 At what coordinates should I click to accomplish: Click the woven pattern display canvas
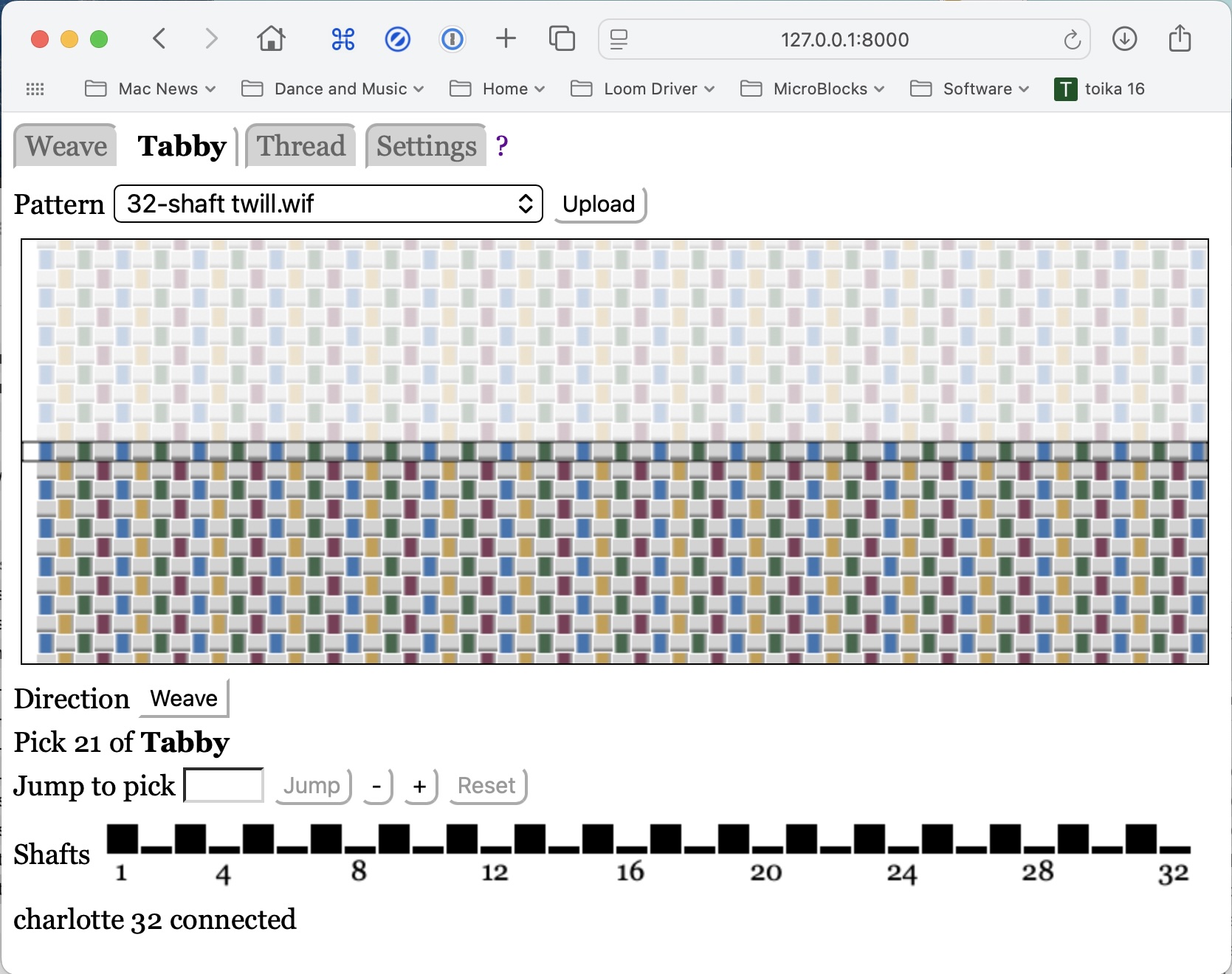click(x=615, y=452)
